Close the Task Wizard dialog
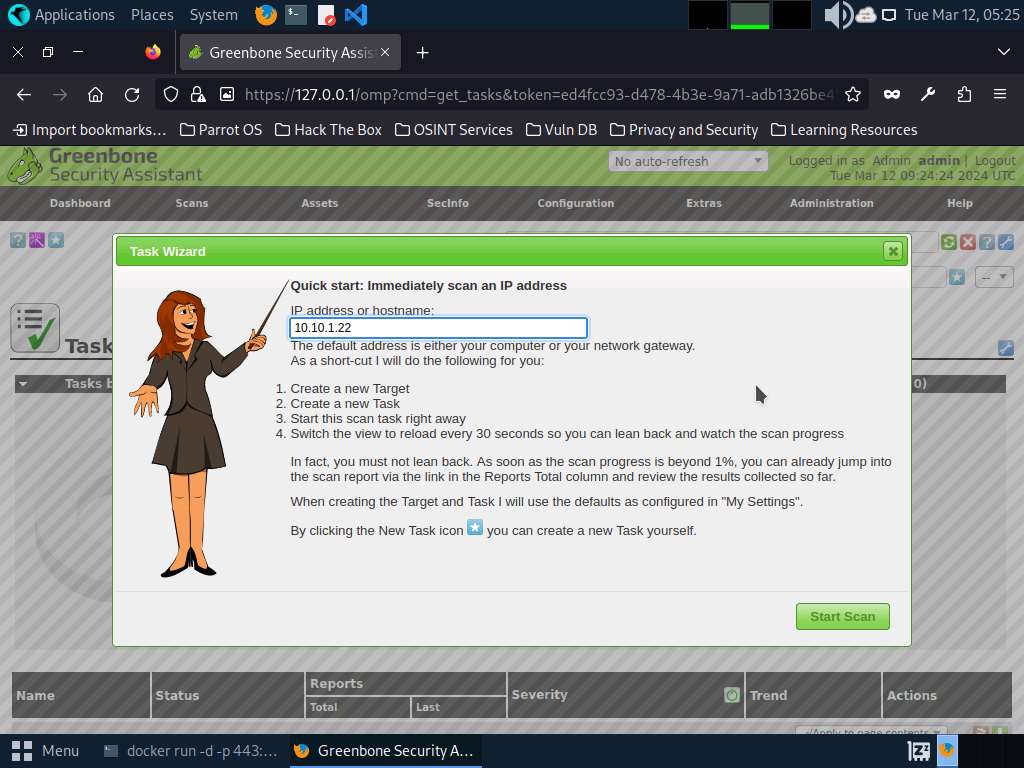This screenshot has width=1024, height=768. point(893,251)
